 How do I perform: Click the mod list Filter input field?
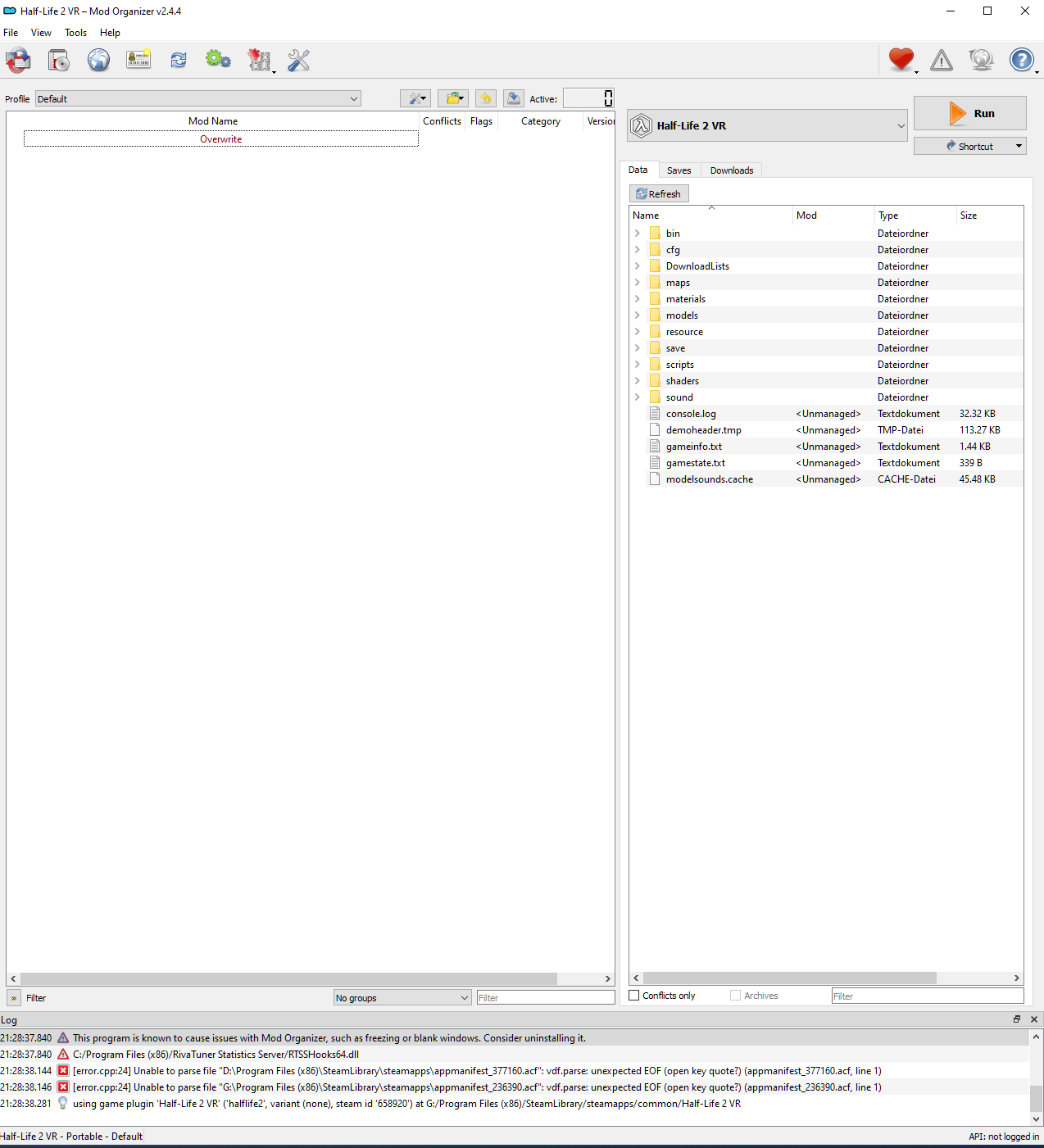click(x=546, y=997)
